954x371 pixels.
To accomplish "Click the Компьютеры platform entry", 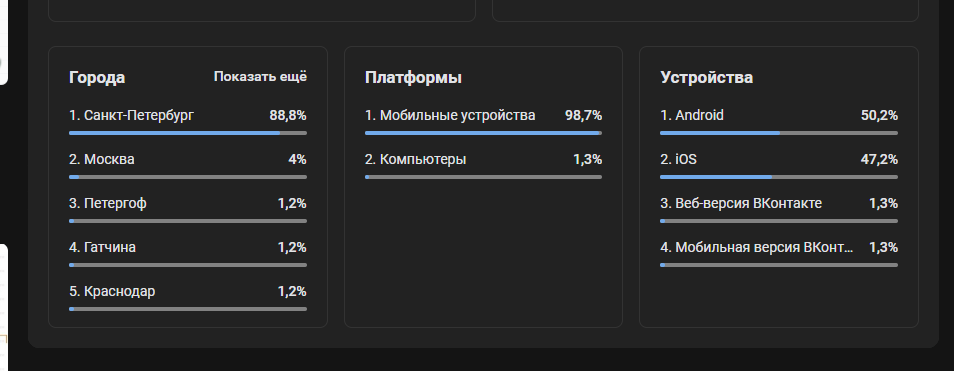I will (484, 165).
